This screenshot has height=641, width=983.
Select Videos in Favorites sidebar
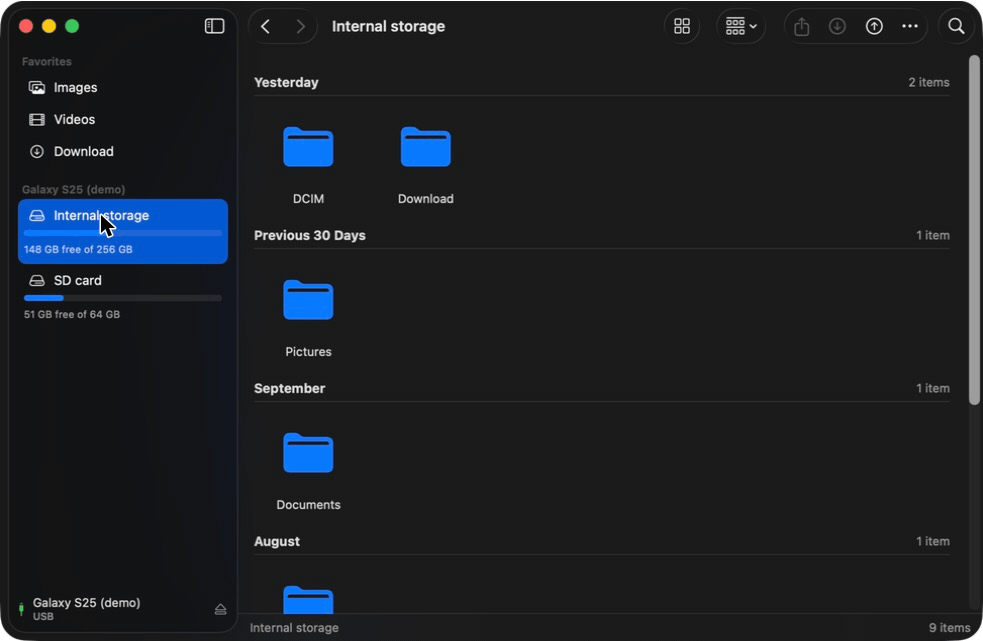click(x=123, y=120)
